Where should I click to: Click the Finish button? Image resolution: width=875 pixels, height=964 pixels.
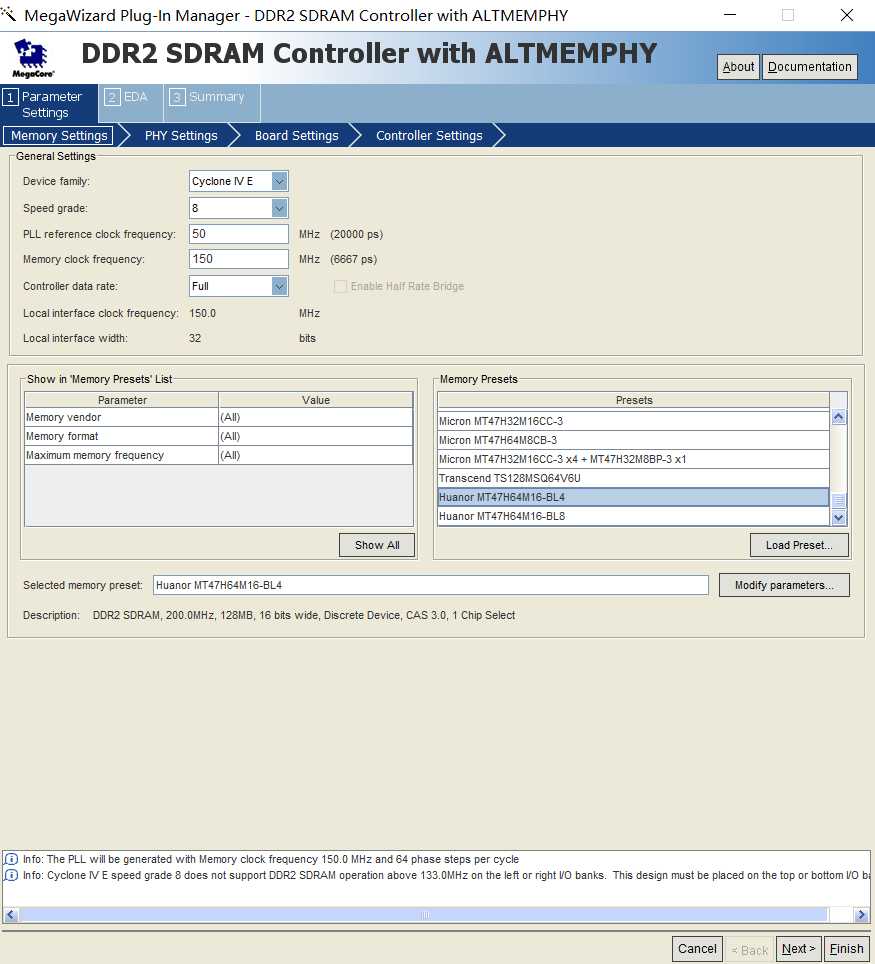846,949
